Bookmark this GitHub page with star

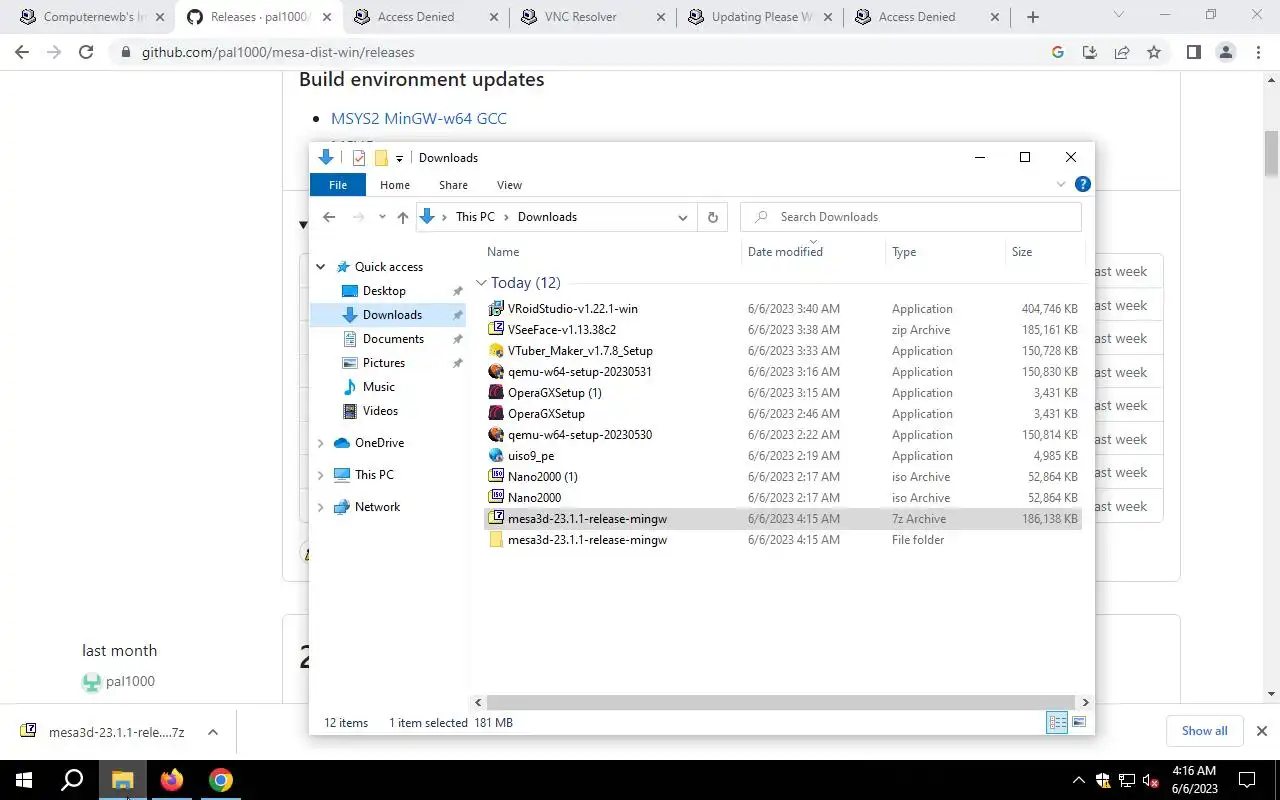[x=1154, y=52]
